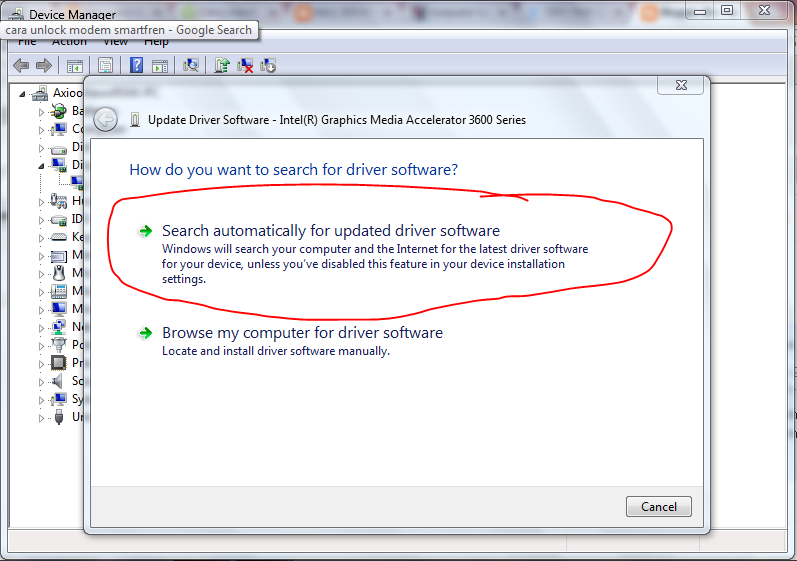This screenshot has width=797, height=561.
Task: Click the Cancel button in driver dialog
Action: point(659,506)
